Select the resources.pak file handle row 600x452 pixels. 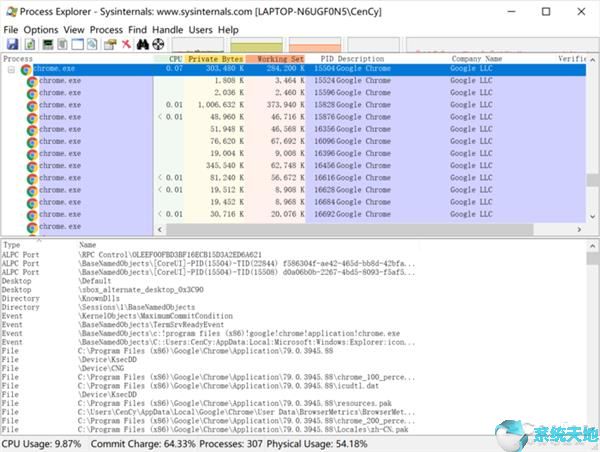pyautogui.click(x=293, y=403)
